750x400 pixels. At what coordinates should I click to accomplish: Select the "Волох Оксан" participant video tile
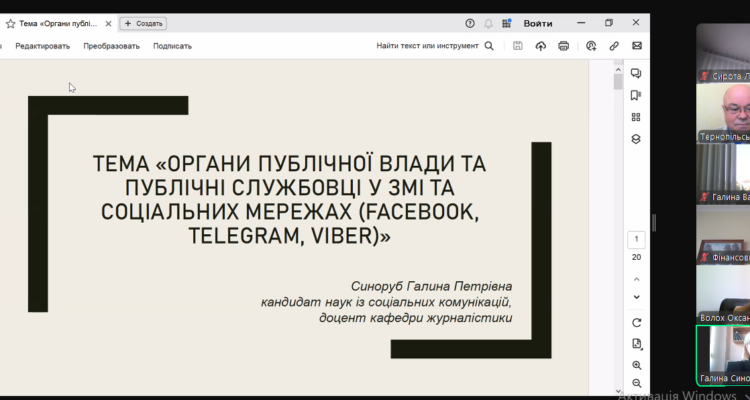click(x=723, y=295)
